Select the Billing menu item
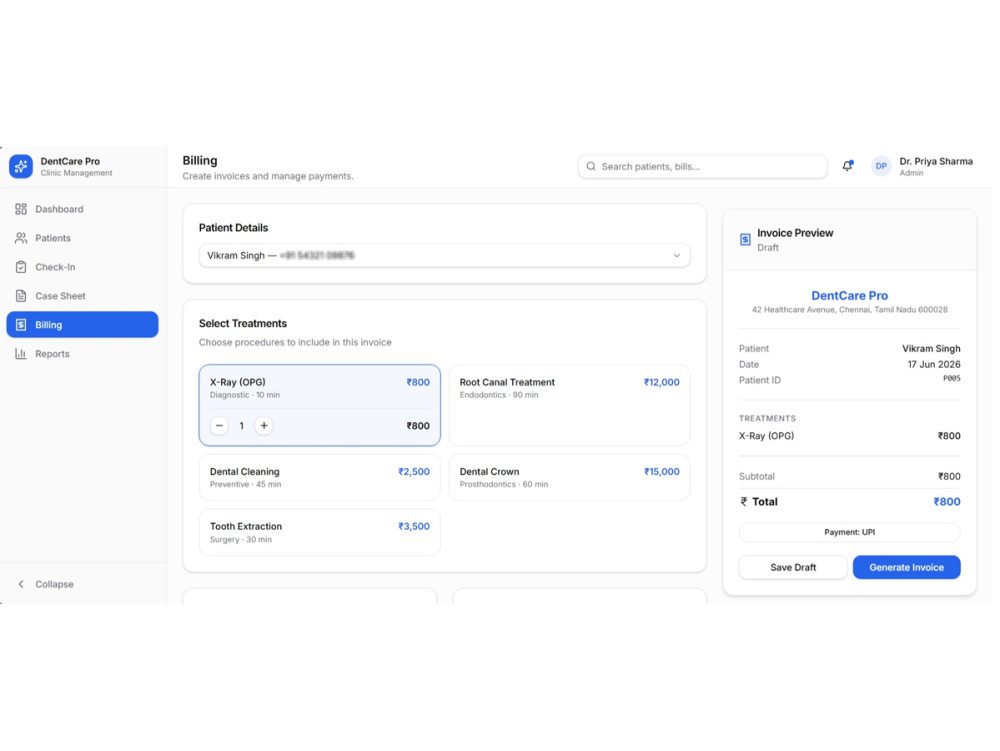 (82, 324)
